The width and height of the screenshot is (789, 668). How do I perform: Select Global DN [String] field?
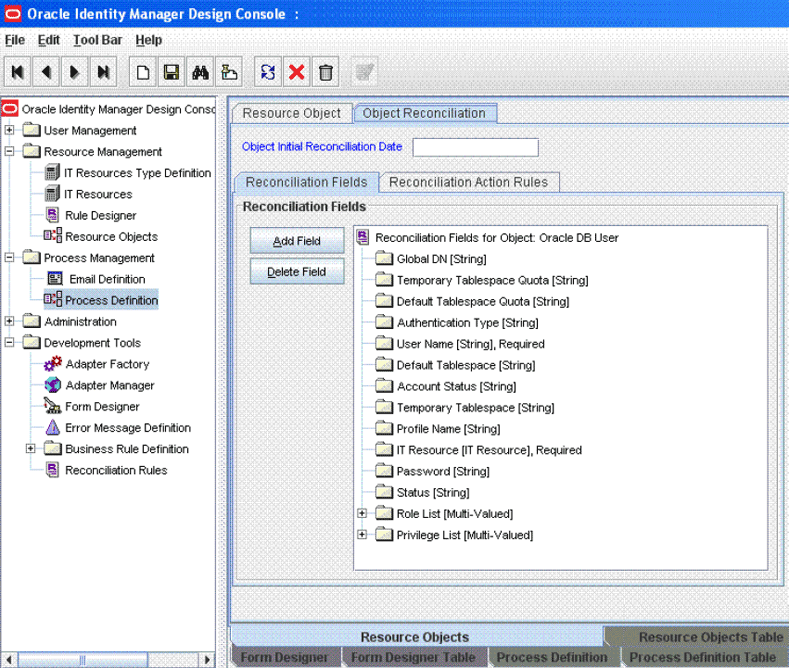tap(441, 259)
